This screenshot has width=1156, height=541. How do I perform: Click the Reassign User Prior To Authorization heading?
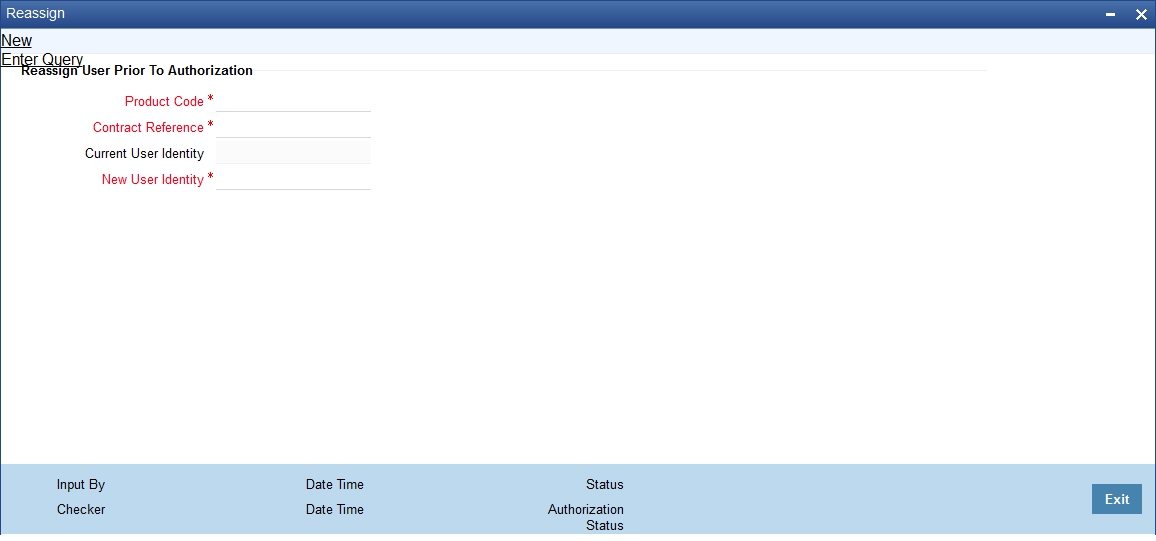[137, 71]
